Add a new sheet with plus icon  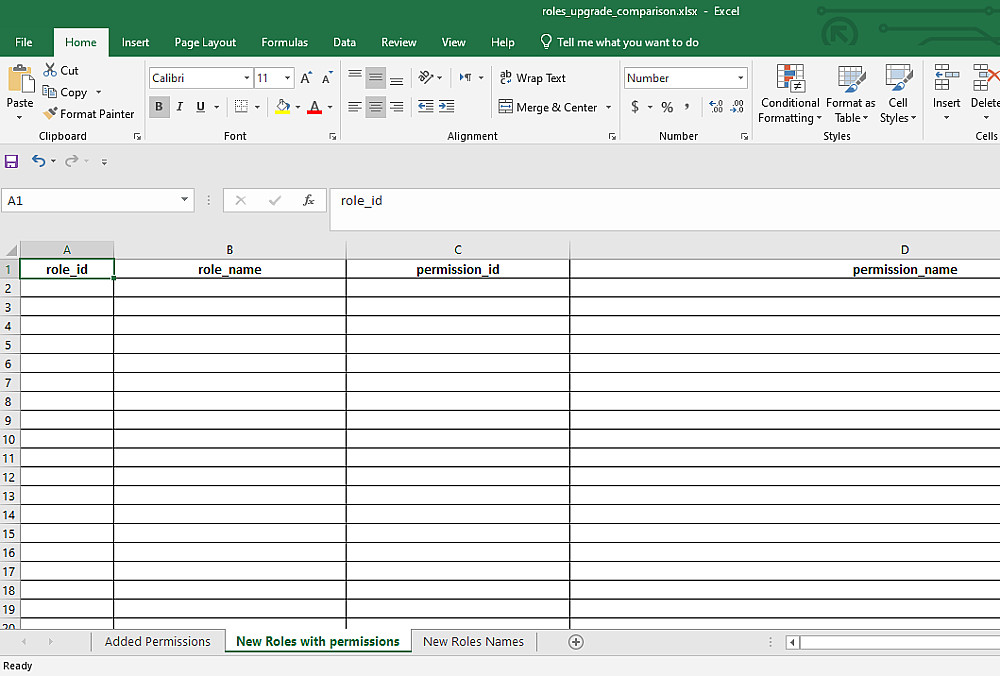(x=576, y=642)
